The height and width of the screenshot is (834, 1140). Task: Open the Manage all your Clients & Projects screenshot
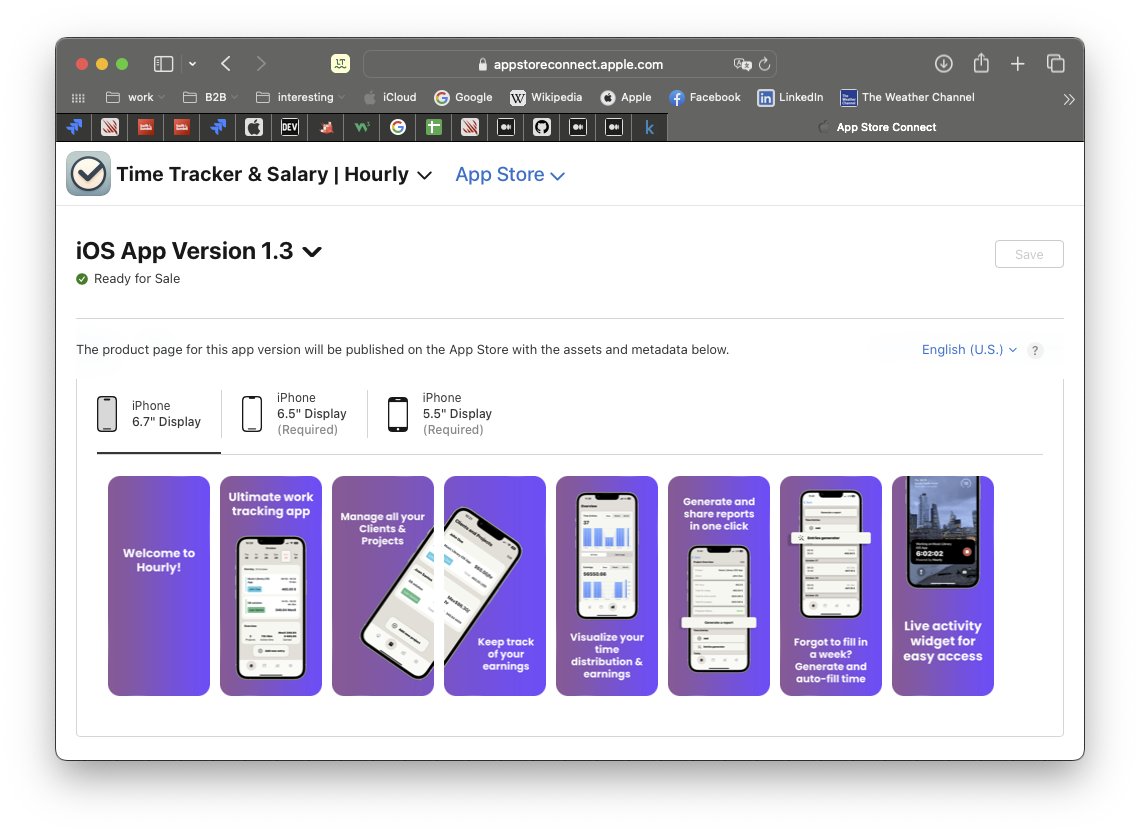[x=382, y=586]
